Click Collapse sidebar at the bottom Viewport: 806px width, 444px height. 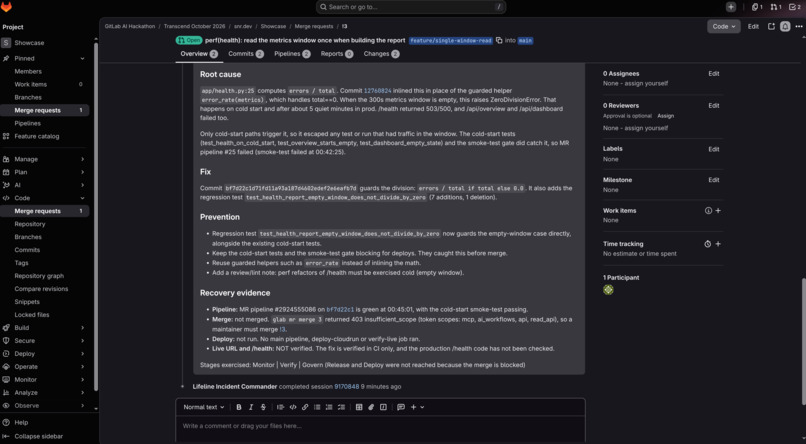coord(39,436)
